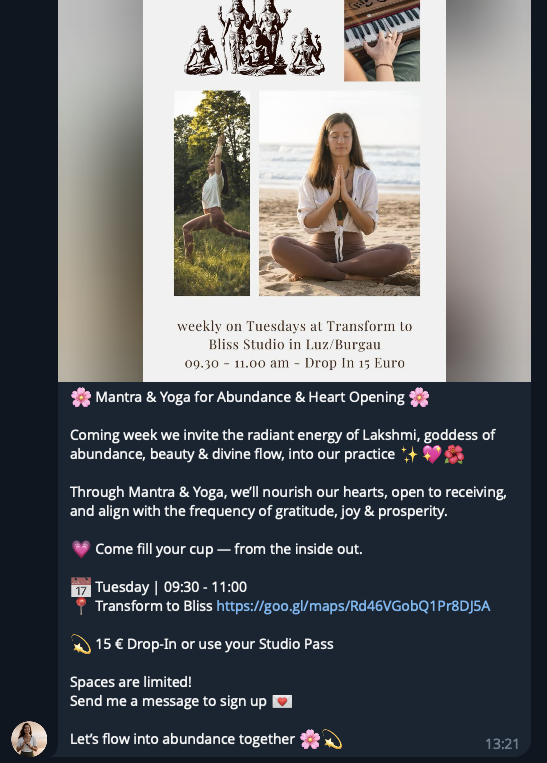The image size is (547, 763).
Task: Click the pink heart emoji before Come fill your cup
Action: click(81, 549)
